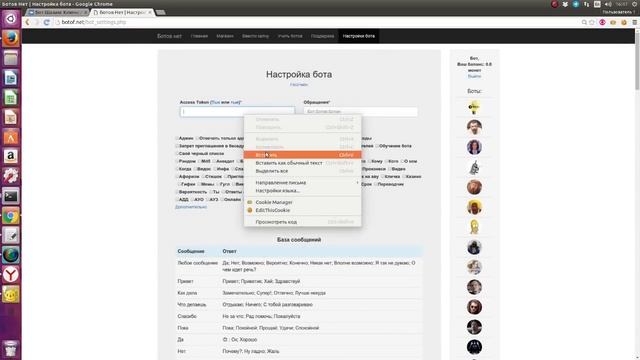Open Ввести капчу in the navbar
Image resolution: width=640 pixels, height=360 pixels.
coord(256,36)
